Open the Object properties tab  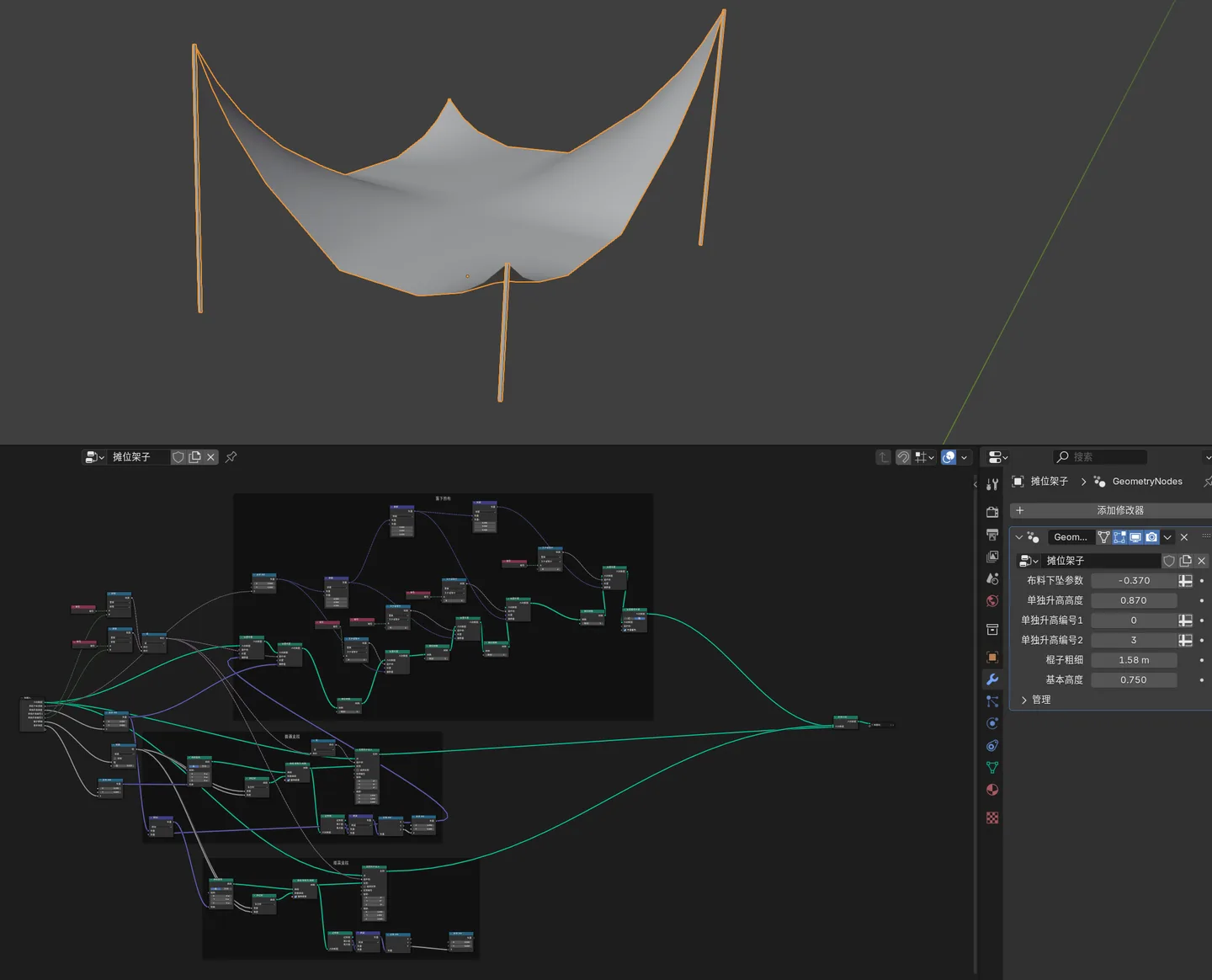click(x=992, y=658)
